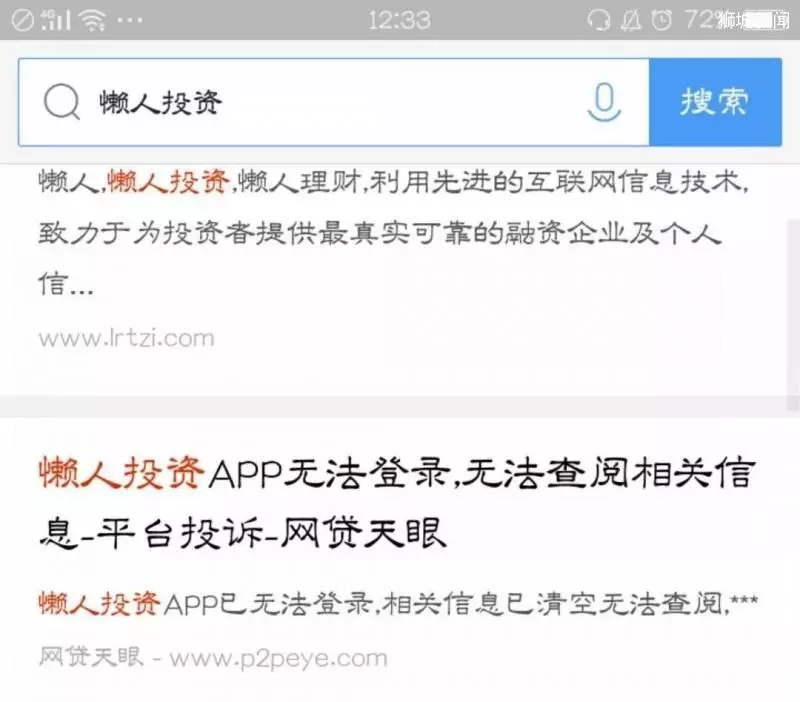Tap the microphone voice search icon
This screenshot has width=800, height=702.
(604, 102)
